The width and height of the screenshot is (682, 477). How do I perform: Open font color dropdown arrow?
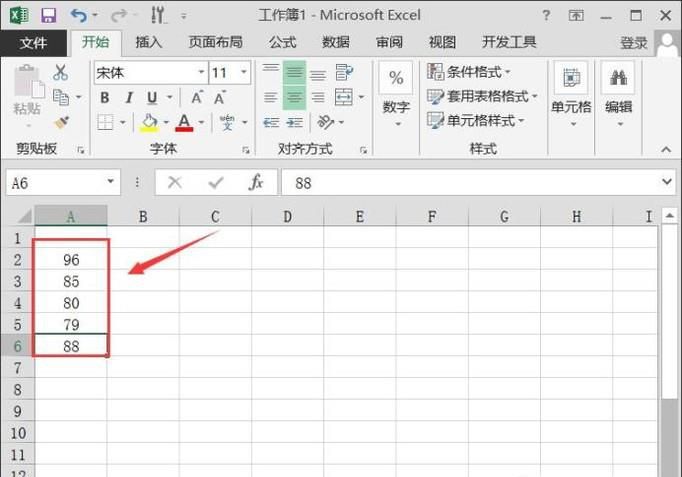201,123
